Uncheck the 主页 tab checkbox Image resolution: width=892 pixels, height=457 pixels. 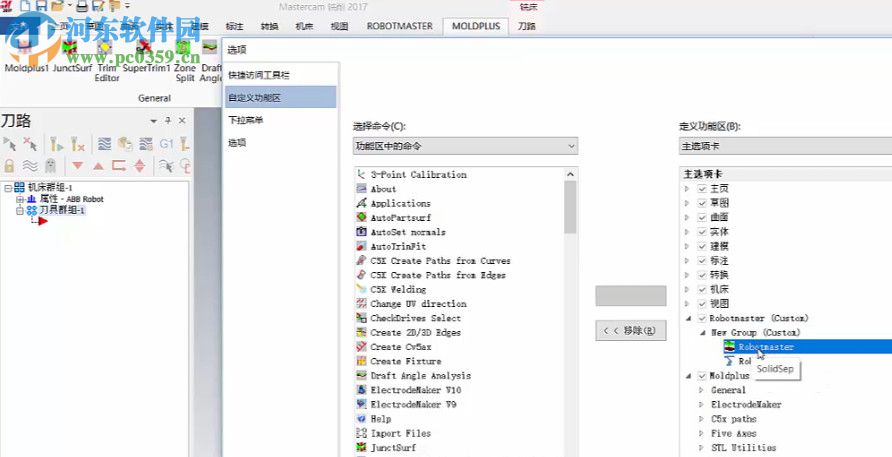pyautogui.click(x=702, y=188)
